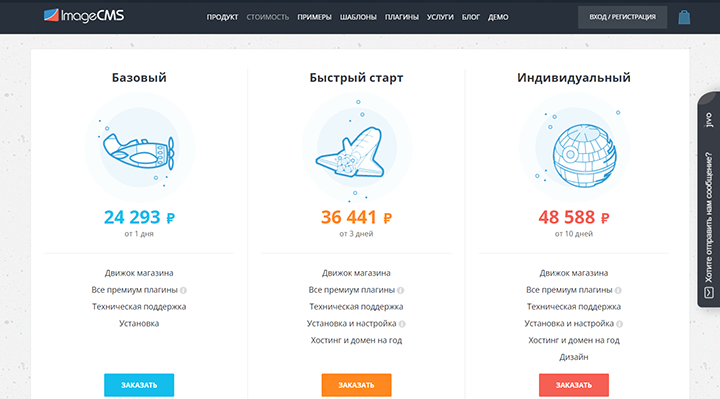Open info icon for Быстрый старт премиум плагины
Viewport: 720px width, 399px height.
pos(400,290)
